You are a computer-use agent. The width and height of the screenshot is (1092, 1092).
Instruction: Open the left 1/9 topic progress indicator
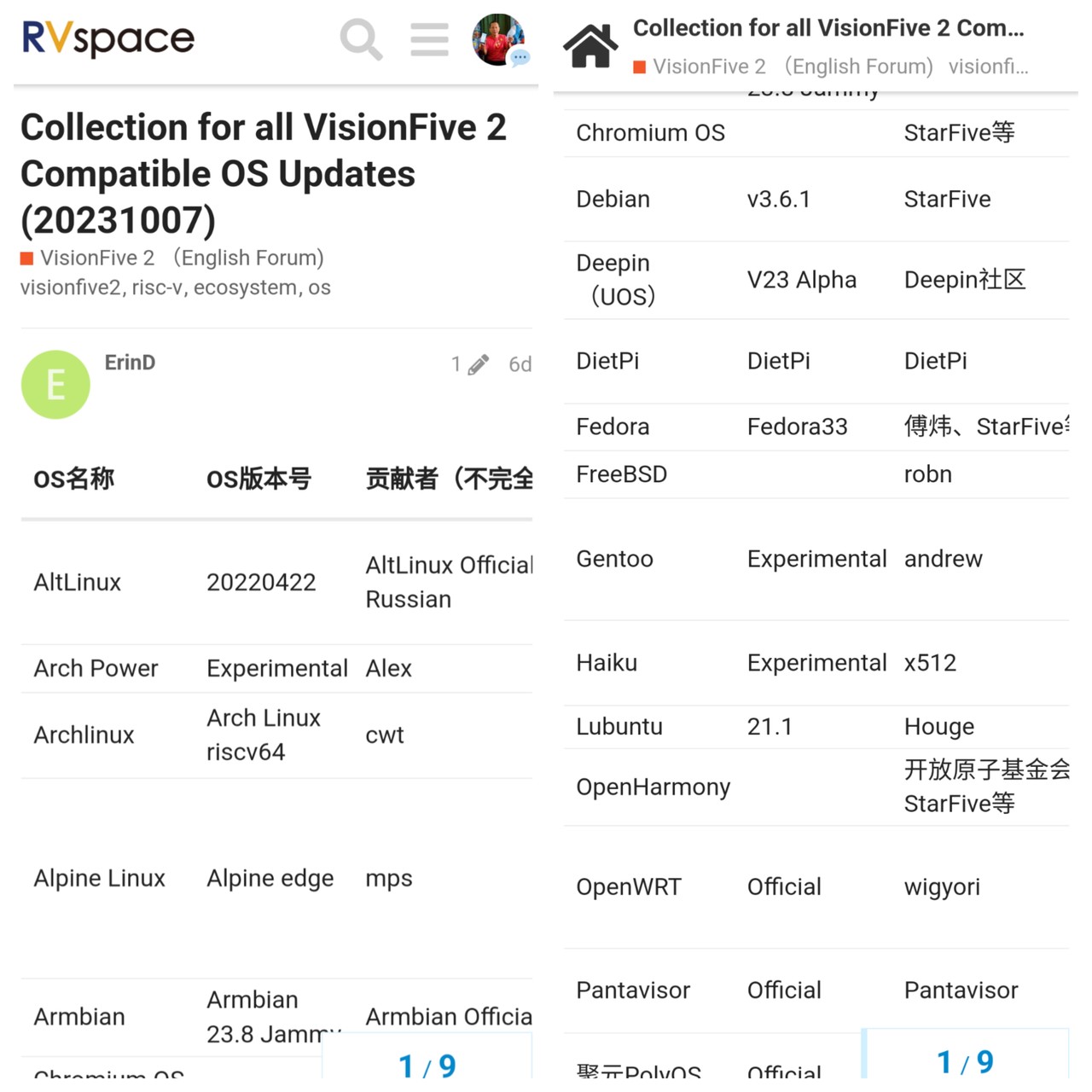427,1064
